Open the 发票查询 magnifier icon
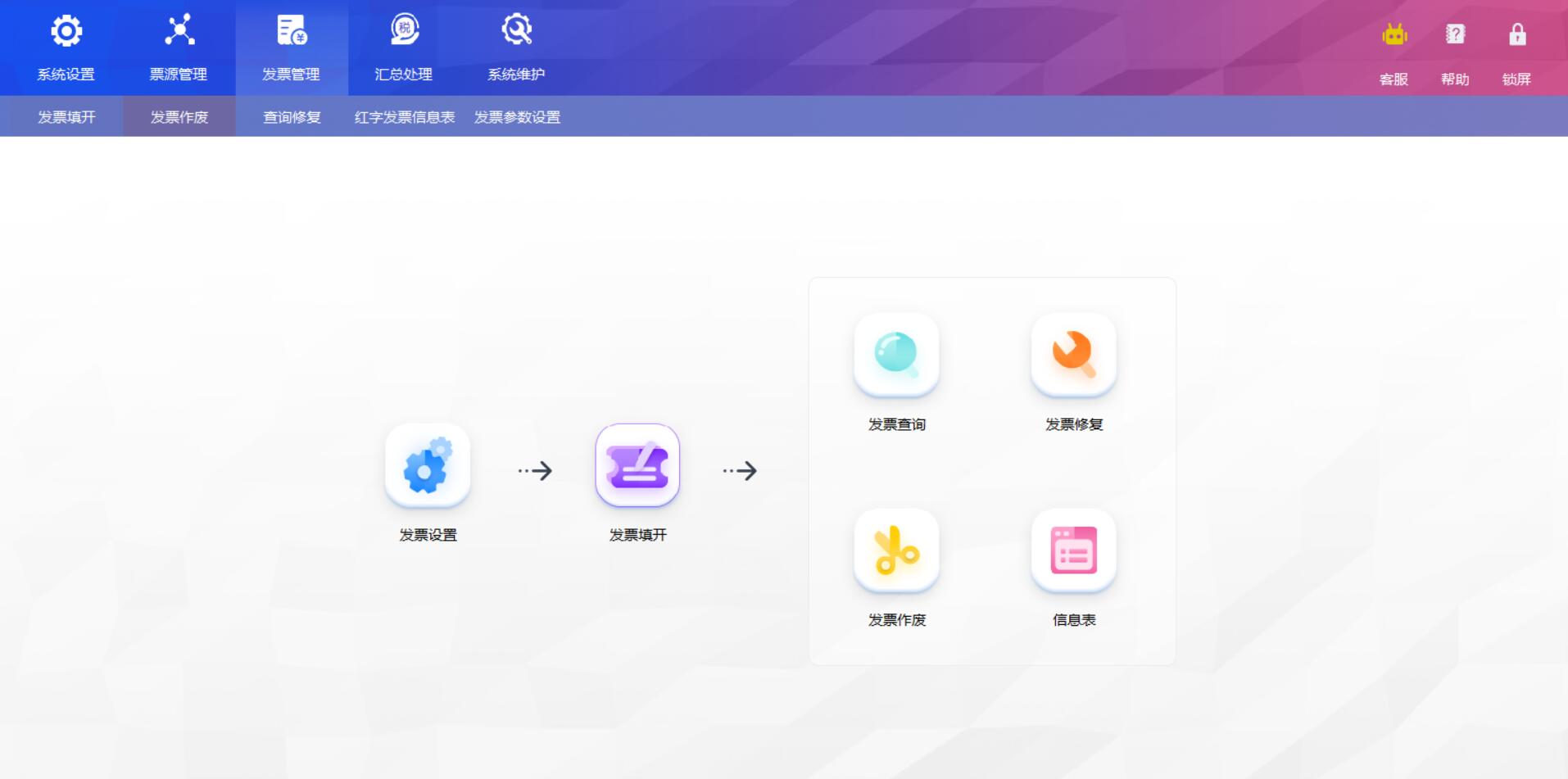 (x=897, y=355)
